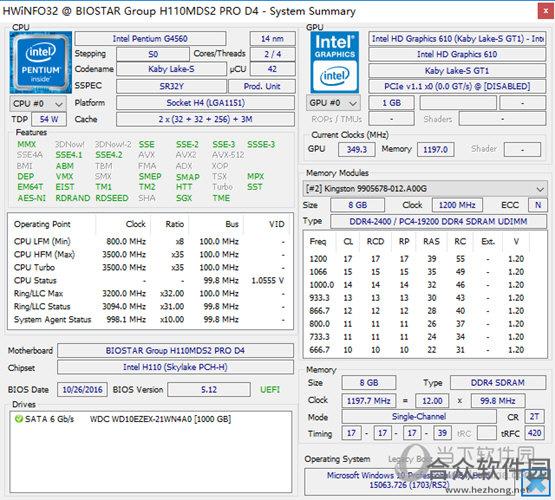
Task: Expand the Kingston memory module dropdown
Action: coord(424,189)
